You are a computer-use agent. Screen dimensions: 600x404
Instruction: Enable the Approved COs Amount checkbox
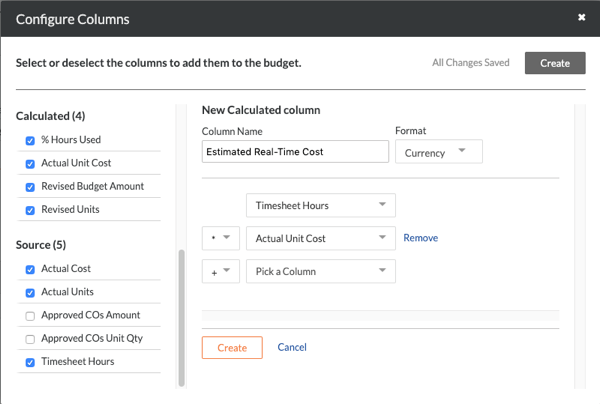point(30,316)
